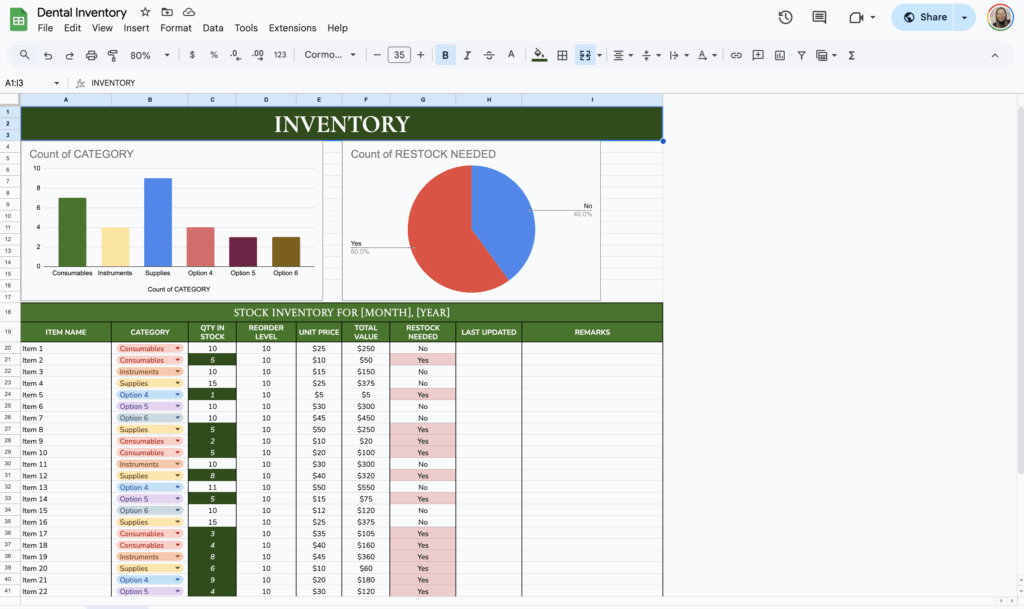The image size is (1024, 609).
Task: Open the Data menu
Action: pyautogui.click(x=213, y=28)
